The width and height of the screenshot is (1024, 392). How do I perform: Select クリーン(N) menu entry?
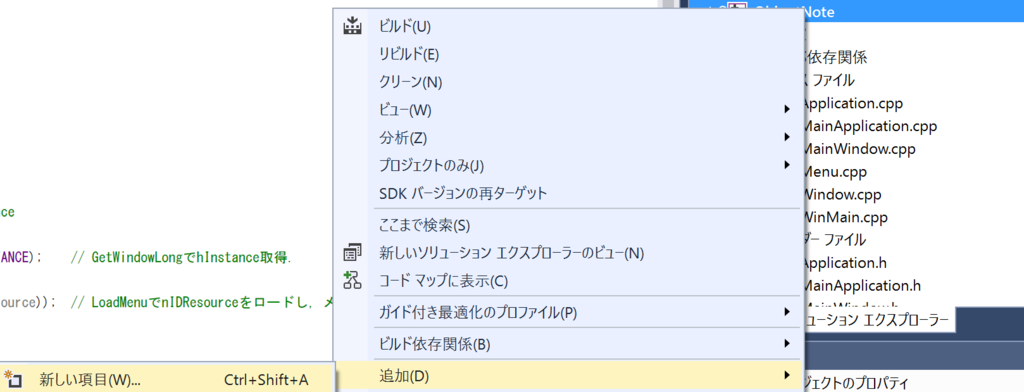click(411, 82)
